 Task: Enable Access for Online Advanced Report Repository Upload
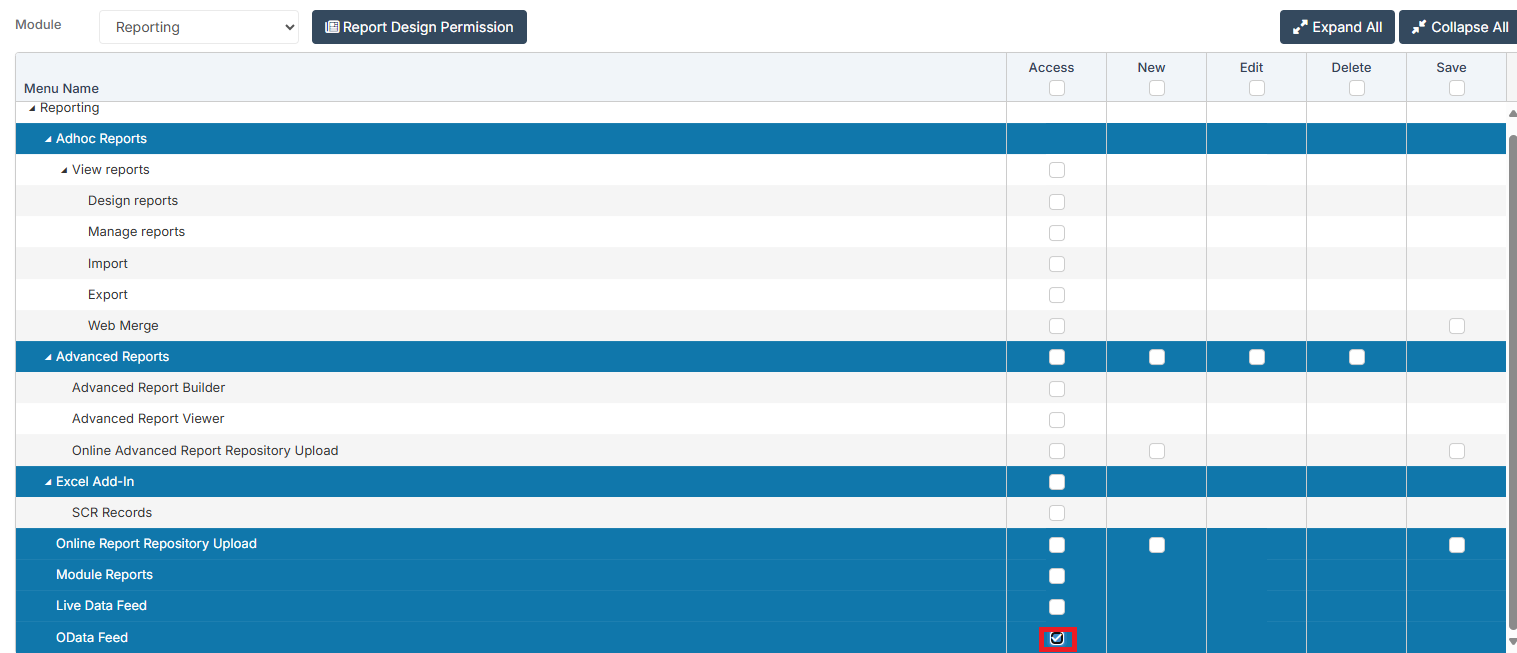(x=1057, y=451)
